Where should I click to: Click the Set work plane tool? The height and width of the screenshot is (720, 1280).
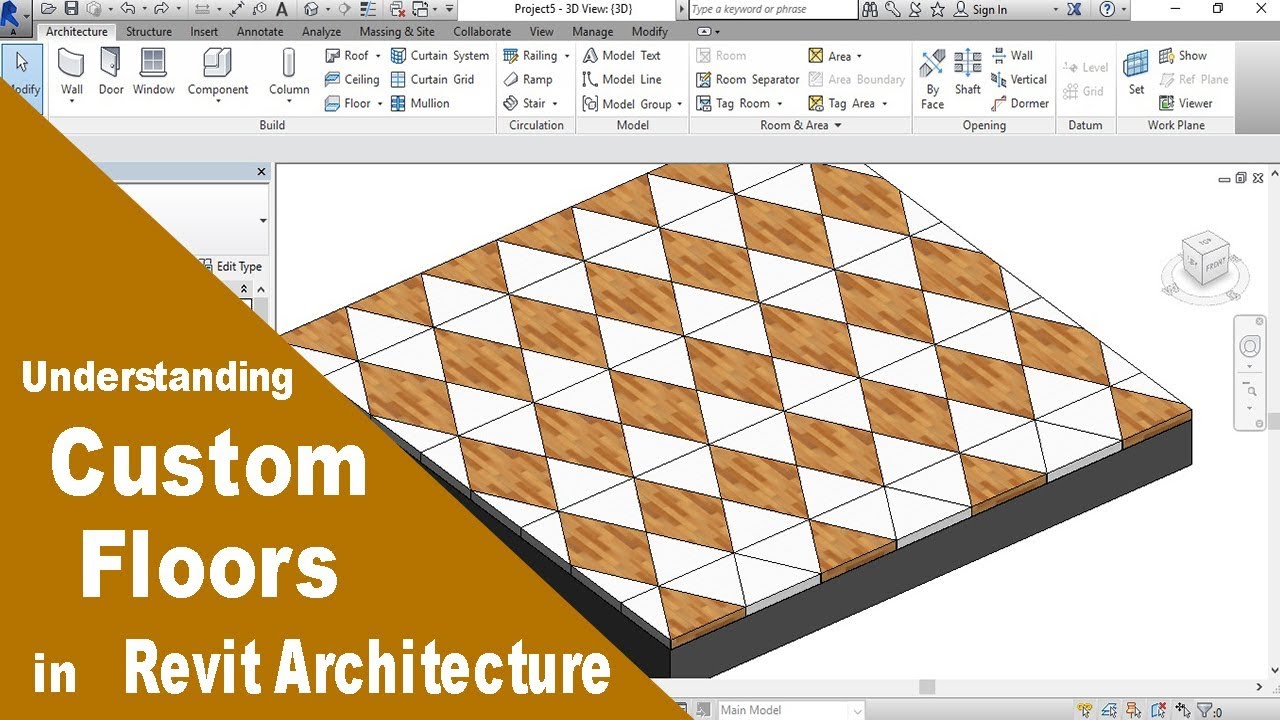tap(1136, 73)
